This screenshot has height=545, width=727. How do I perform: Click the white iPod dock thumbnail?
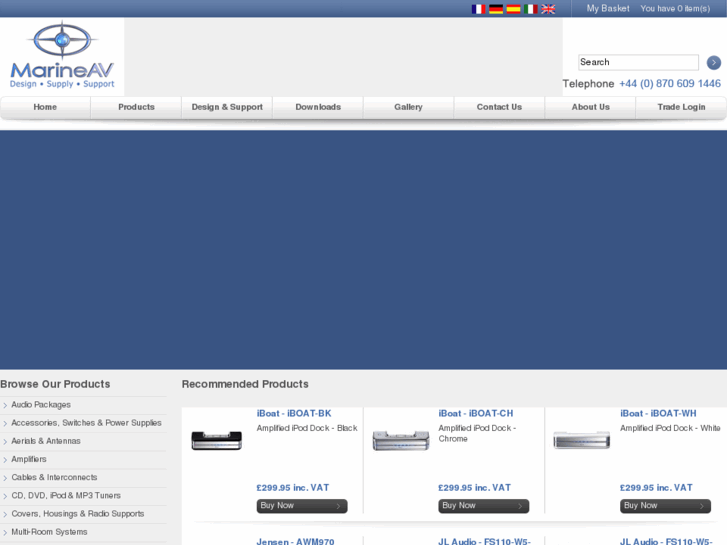(581, 440)
